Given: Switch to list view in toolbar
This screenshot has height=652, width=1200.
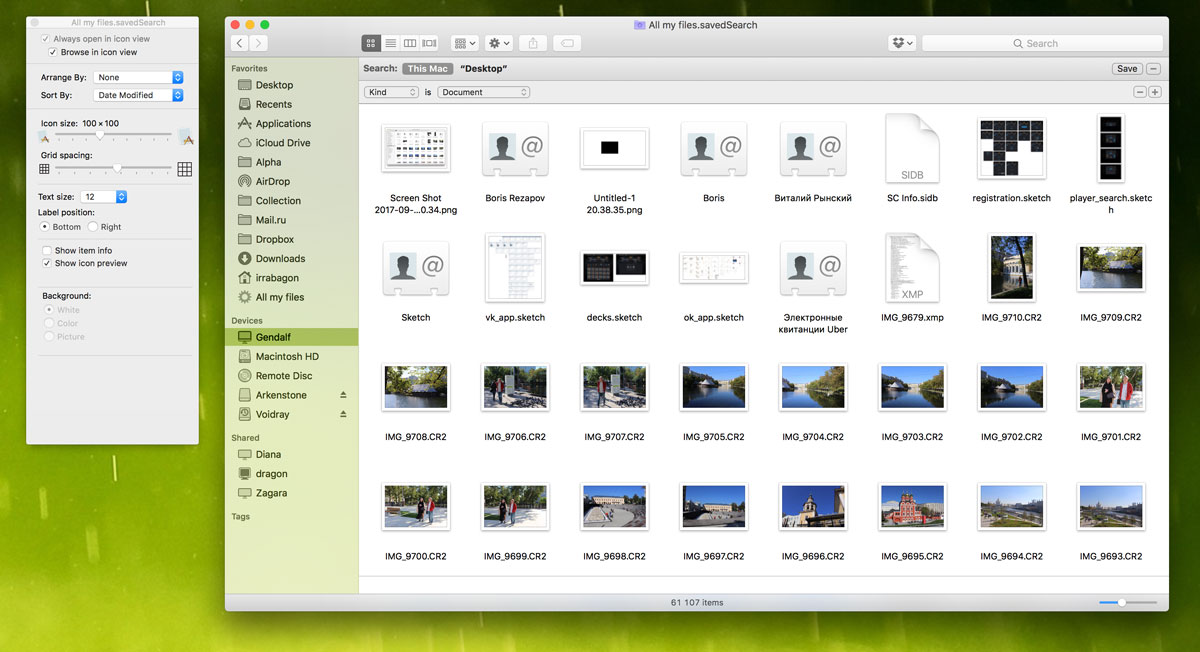Looking at the screenshot, I should click(x=390, y=43).
